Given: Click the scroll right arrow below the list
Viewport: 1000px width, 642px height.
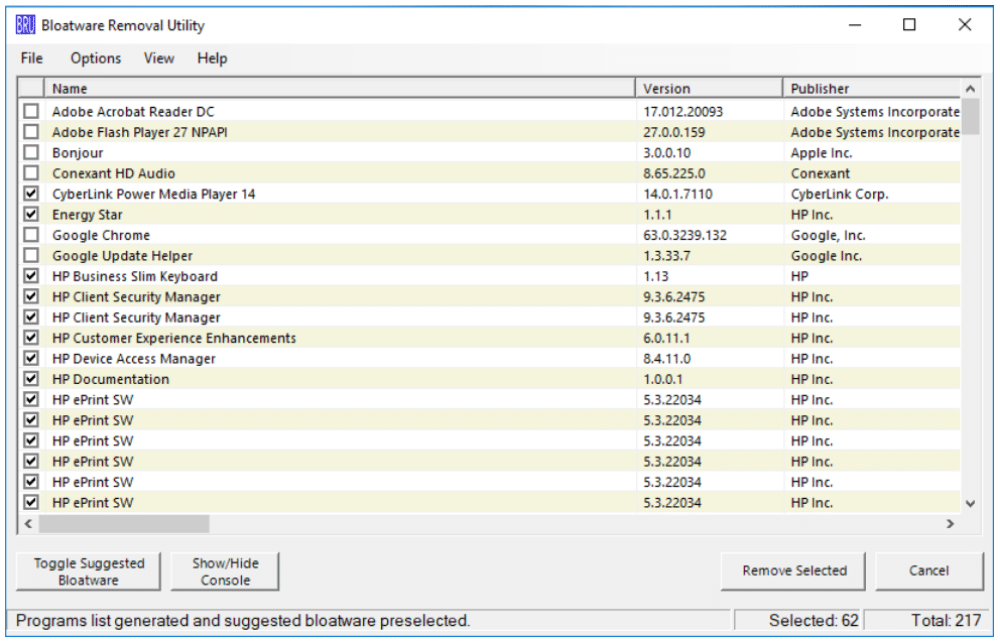Looking at the screenshot, I should tap(950, 523).
